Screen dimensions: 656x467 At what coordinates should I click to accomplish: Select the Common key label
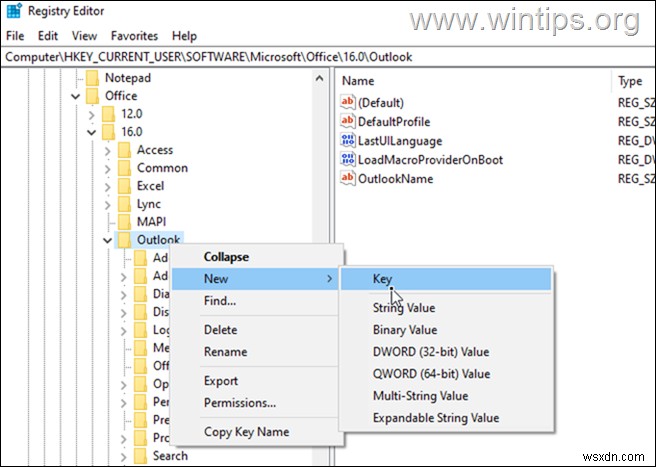coord(162,168)
